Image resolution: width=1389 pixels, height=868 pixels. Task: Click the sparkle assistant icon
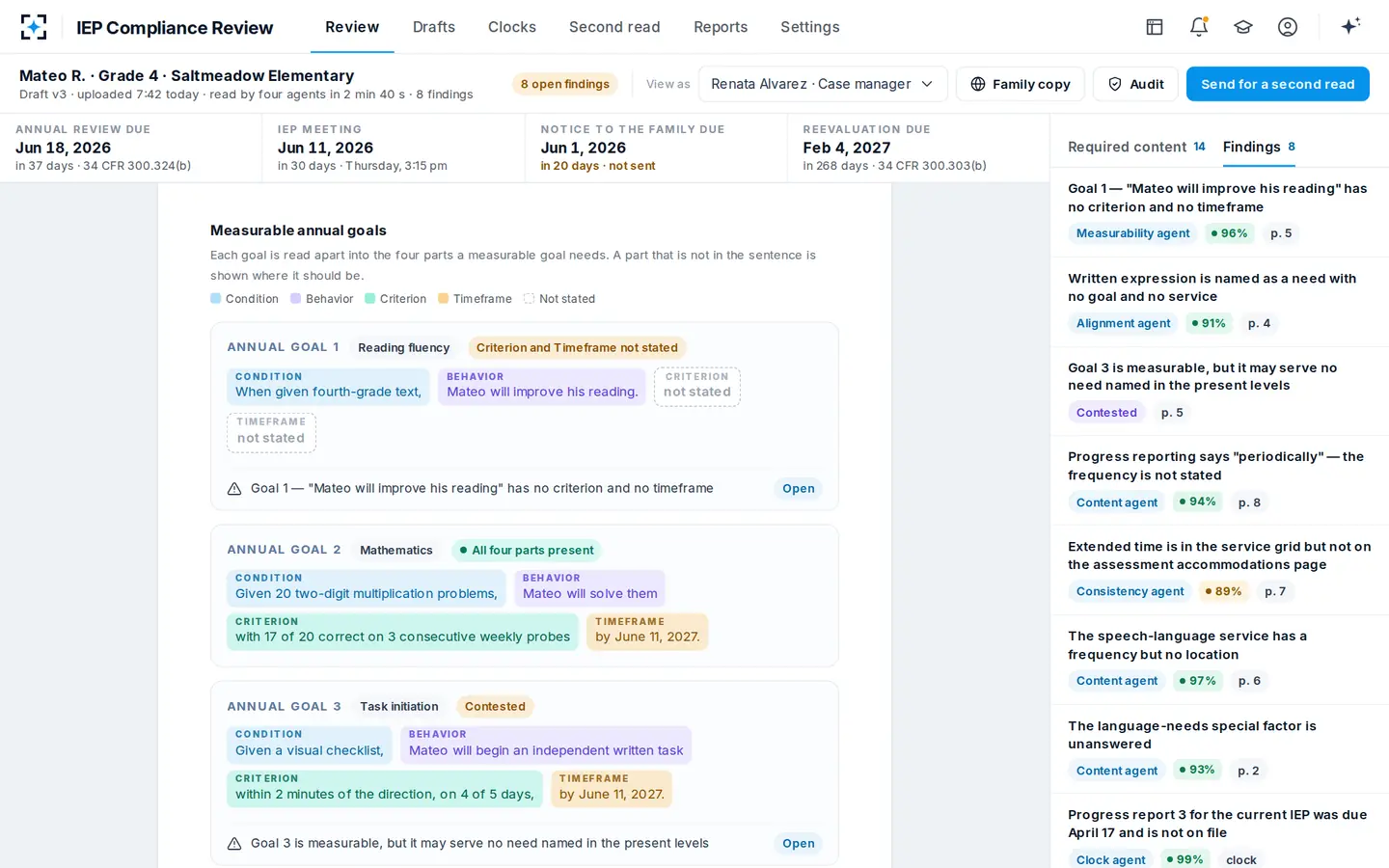(1350, 26)
